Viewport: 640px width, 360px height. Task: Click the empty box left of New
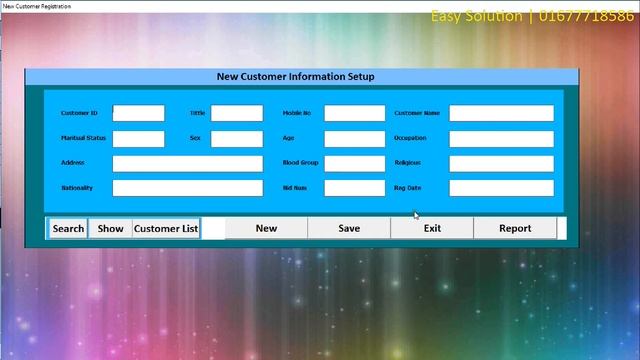click(213, 228)
